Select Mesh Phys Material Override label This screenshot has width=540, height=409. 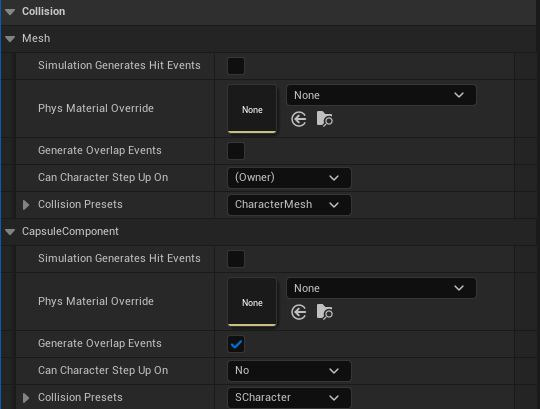coord(96,108)
